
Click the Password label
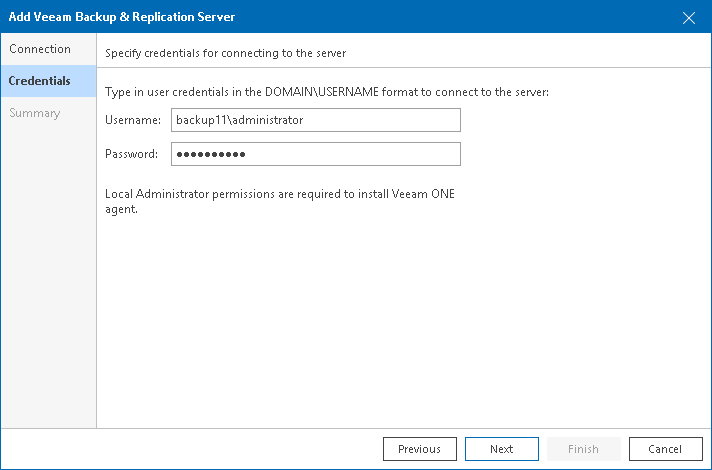(131, 154)
